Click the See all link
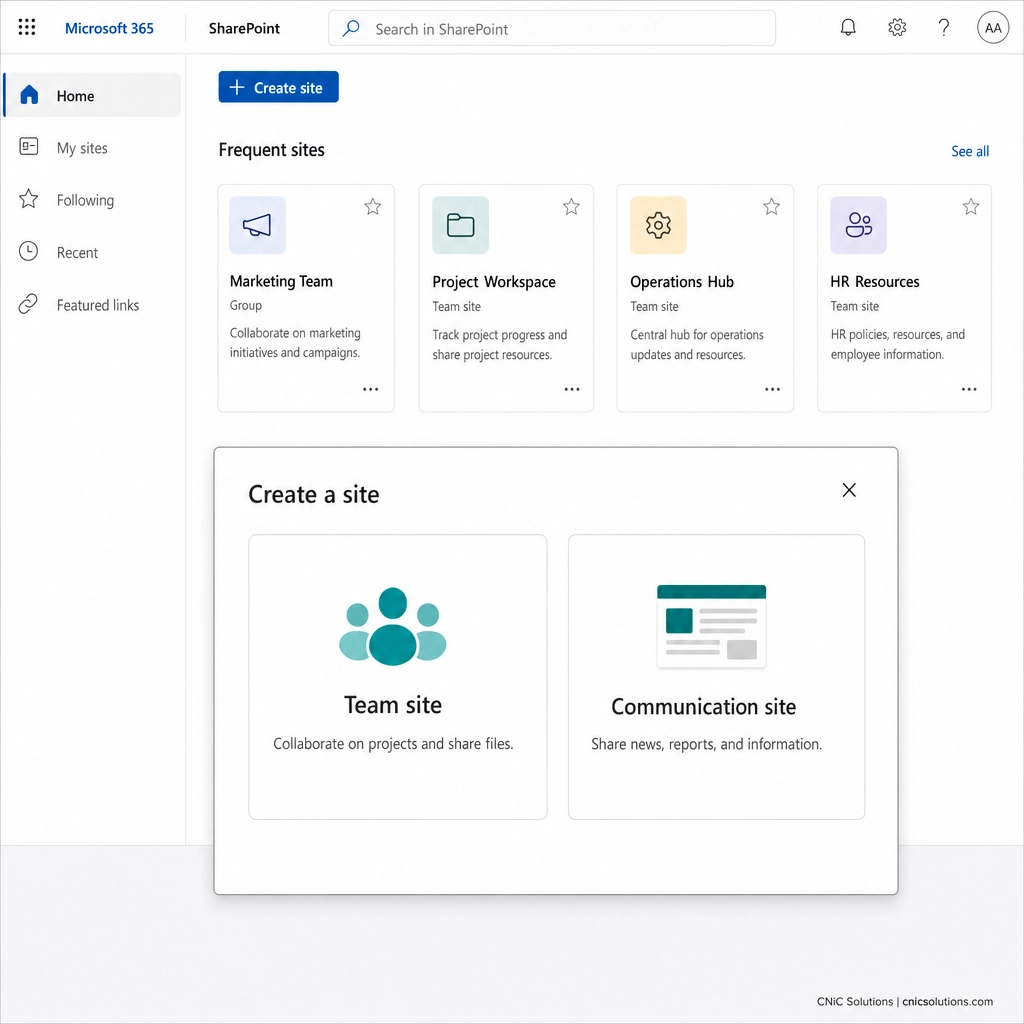 (970, 151)
